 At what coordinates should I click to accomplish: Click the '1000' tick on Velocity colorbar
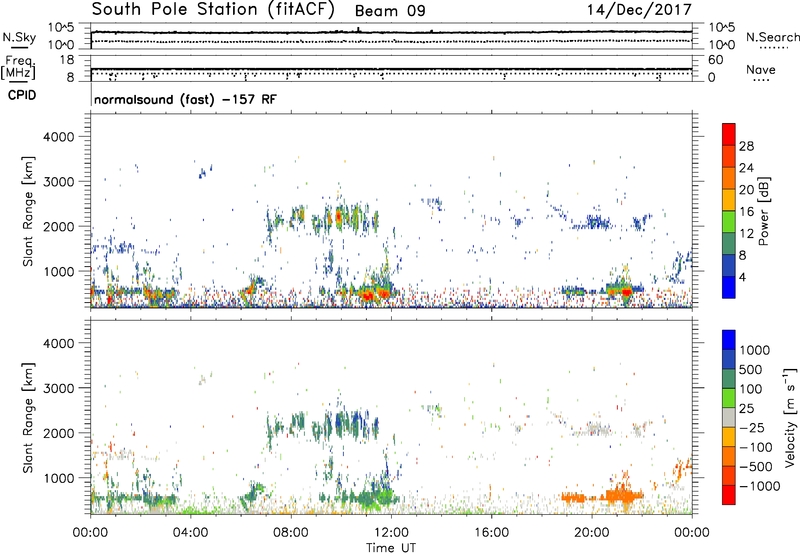coord(755,350)
